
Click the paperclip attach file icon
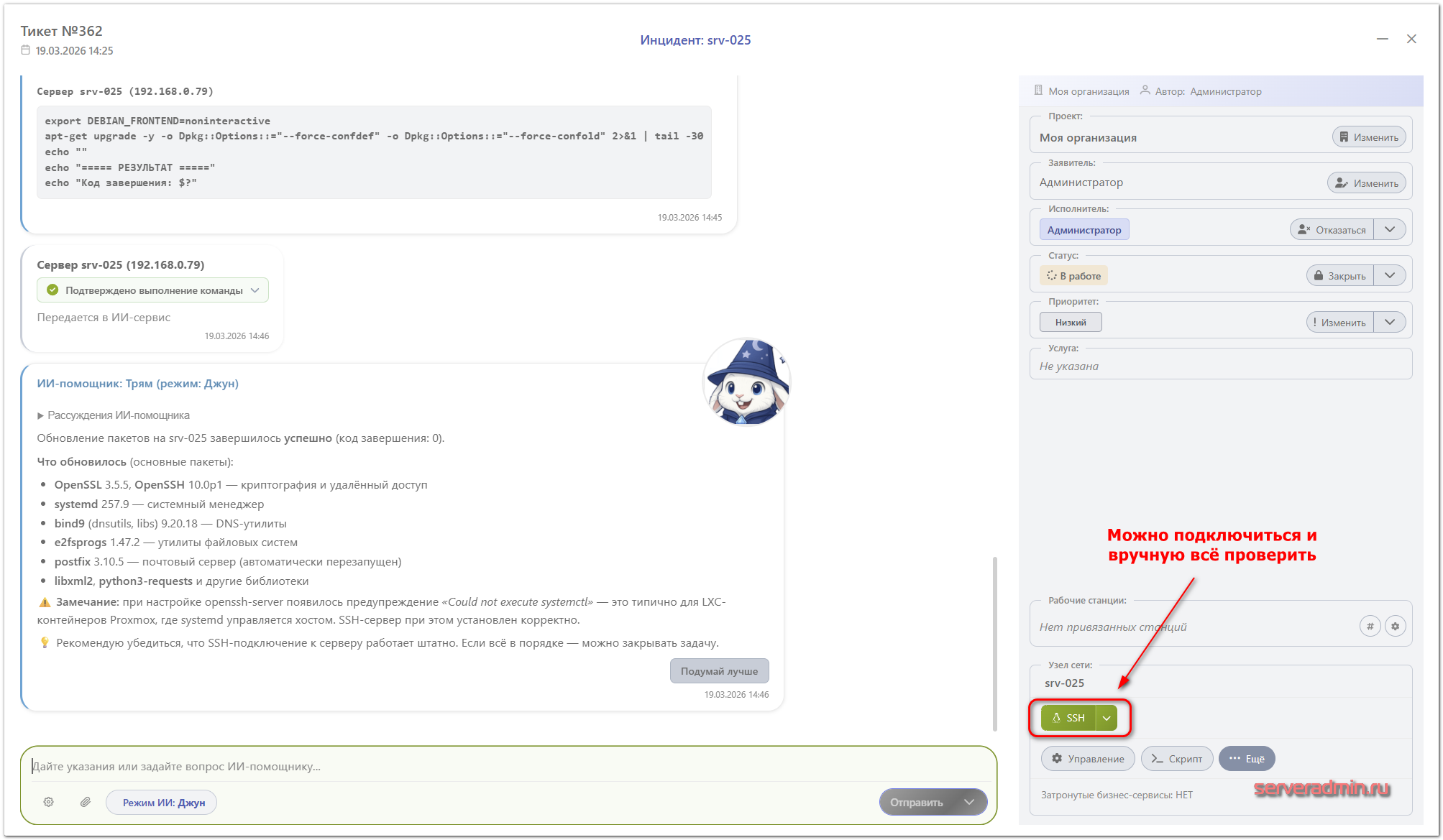pyautogui.click(x=85, y=802)
